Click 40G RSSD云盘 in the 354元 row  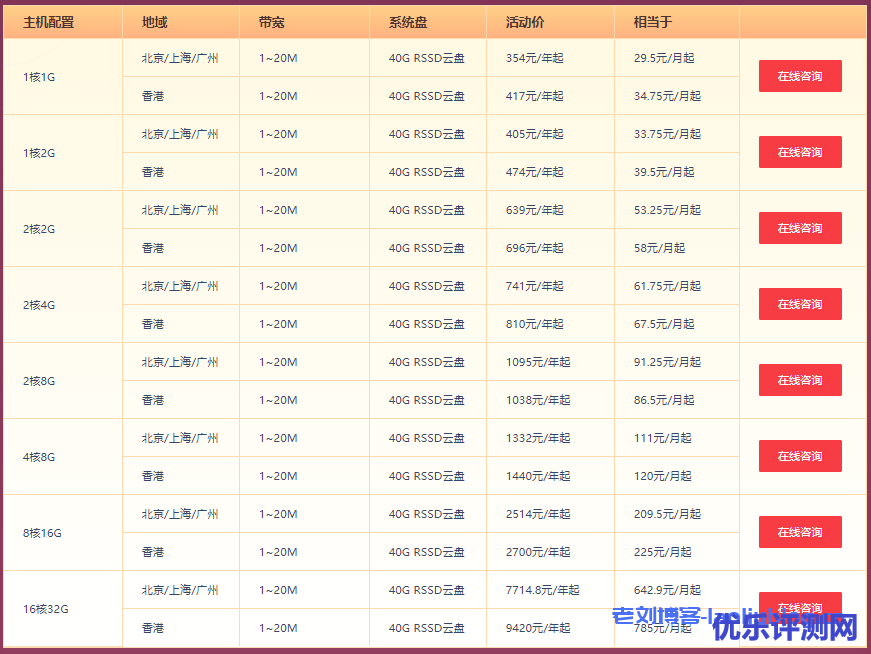pos(427,58)
